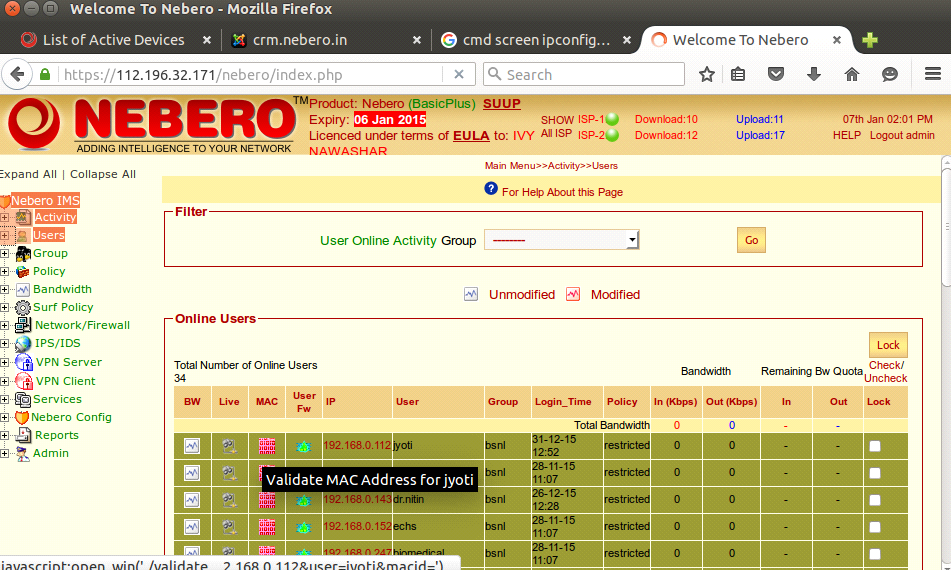Screen dimensions: 951x570
Task: Click the Modified graph legend icon
Action: point(573,294)
